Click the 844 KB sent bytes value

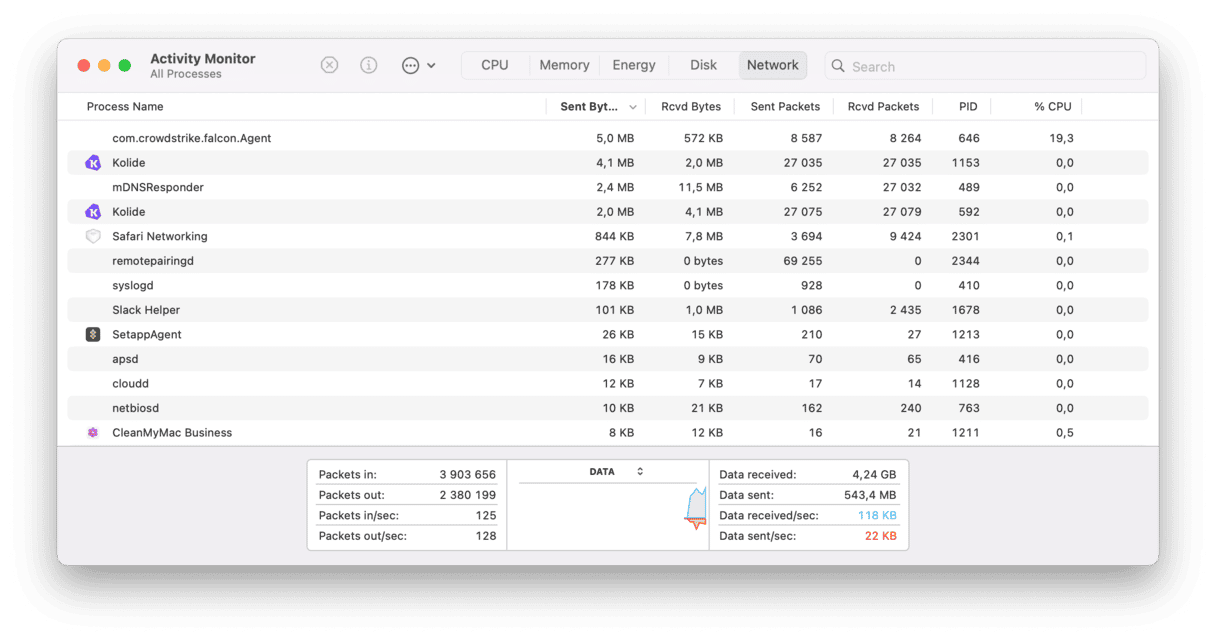(614, 237)
